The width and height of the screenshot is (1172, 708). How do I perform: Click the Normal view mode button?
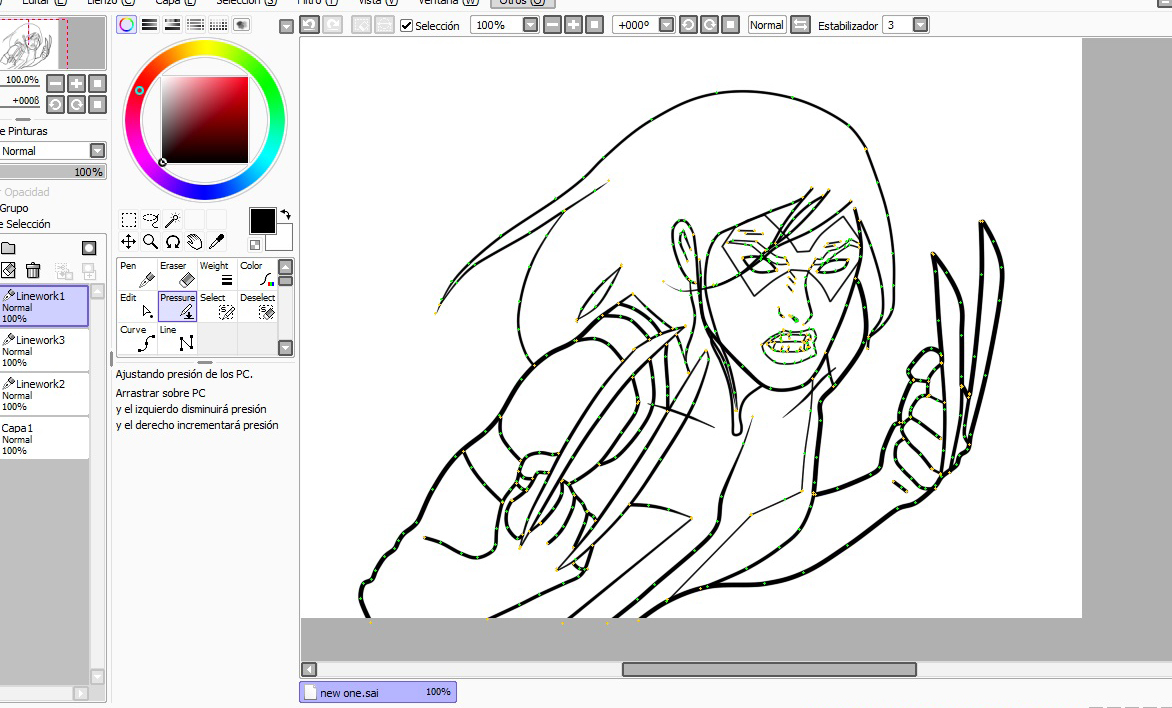[767, 25]
